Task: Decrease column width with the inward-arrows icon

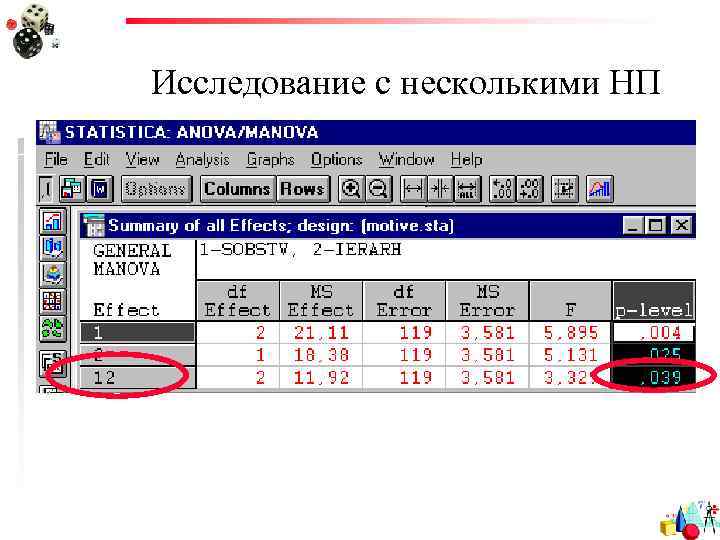Action: (440, 189)
